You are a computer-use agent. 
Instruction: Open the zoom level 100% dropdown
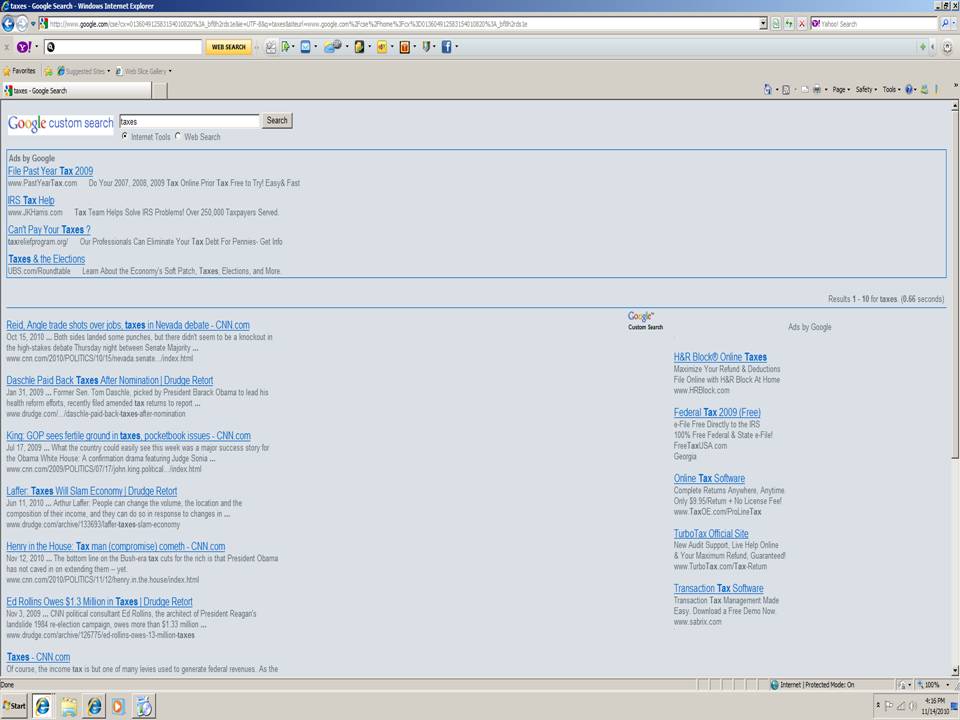pos(948,684)
